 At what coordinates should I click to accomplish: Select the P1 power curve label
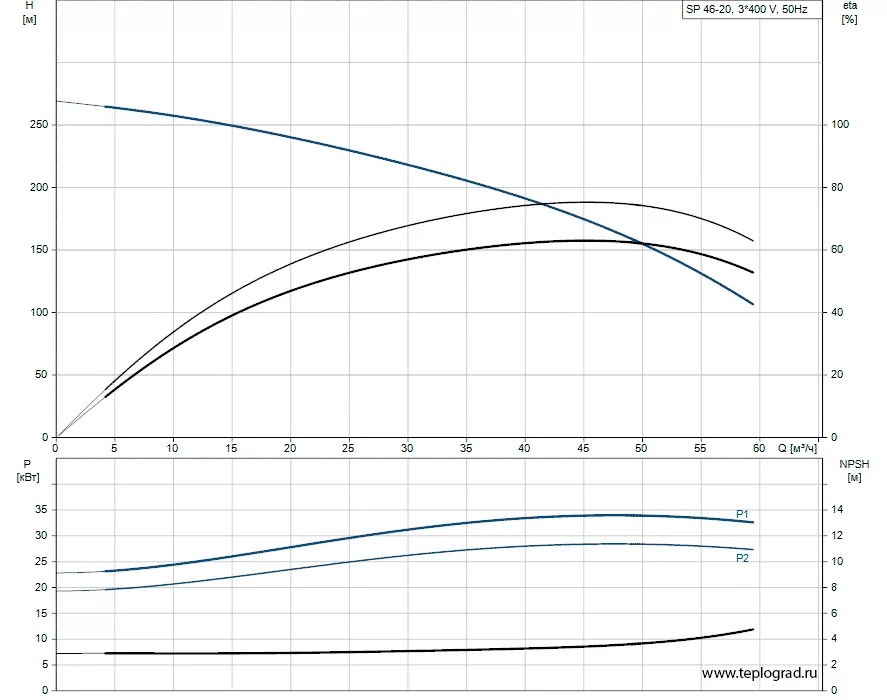(742, 514)
